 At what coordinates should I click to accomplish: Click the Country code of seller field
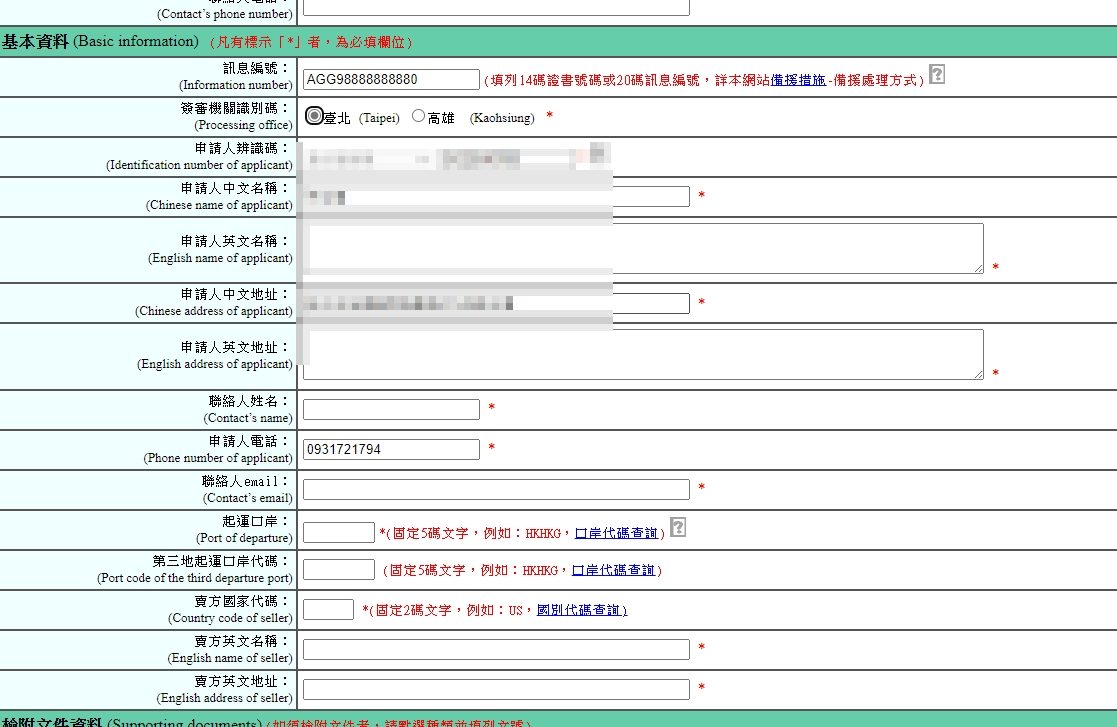328,610
